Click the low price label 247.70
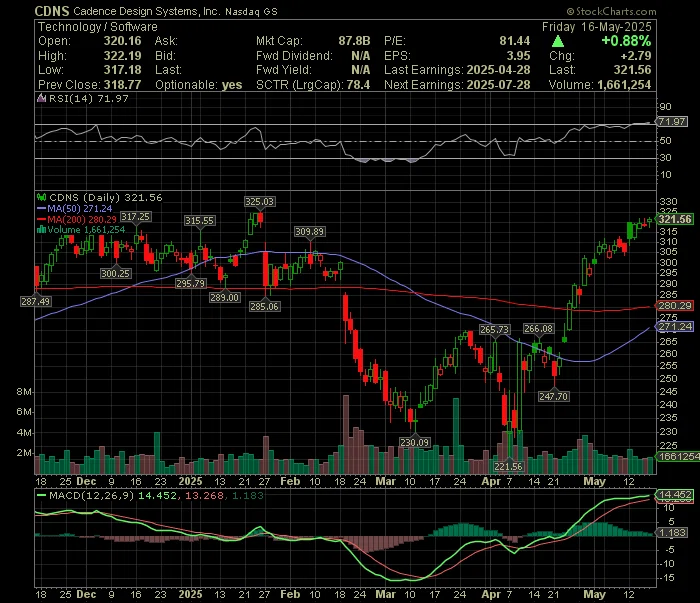The image size is (700, 603). (554, 396)
